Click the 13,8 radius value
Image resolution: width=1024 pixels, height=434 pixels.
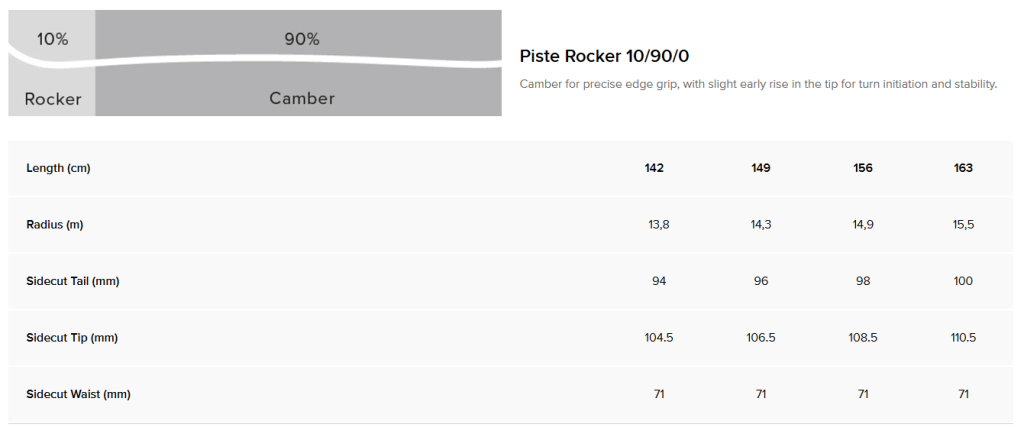(659, 225)
